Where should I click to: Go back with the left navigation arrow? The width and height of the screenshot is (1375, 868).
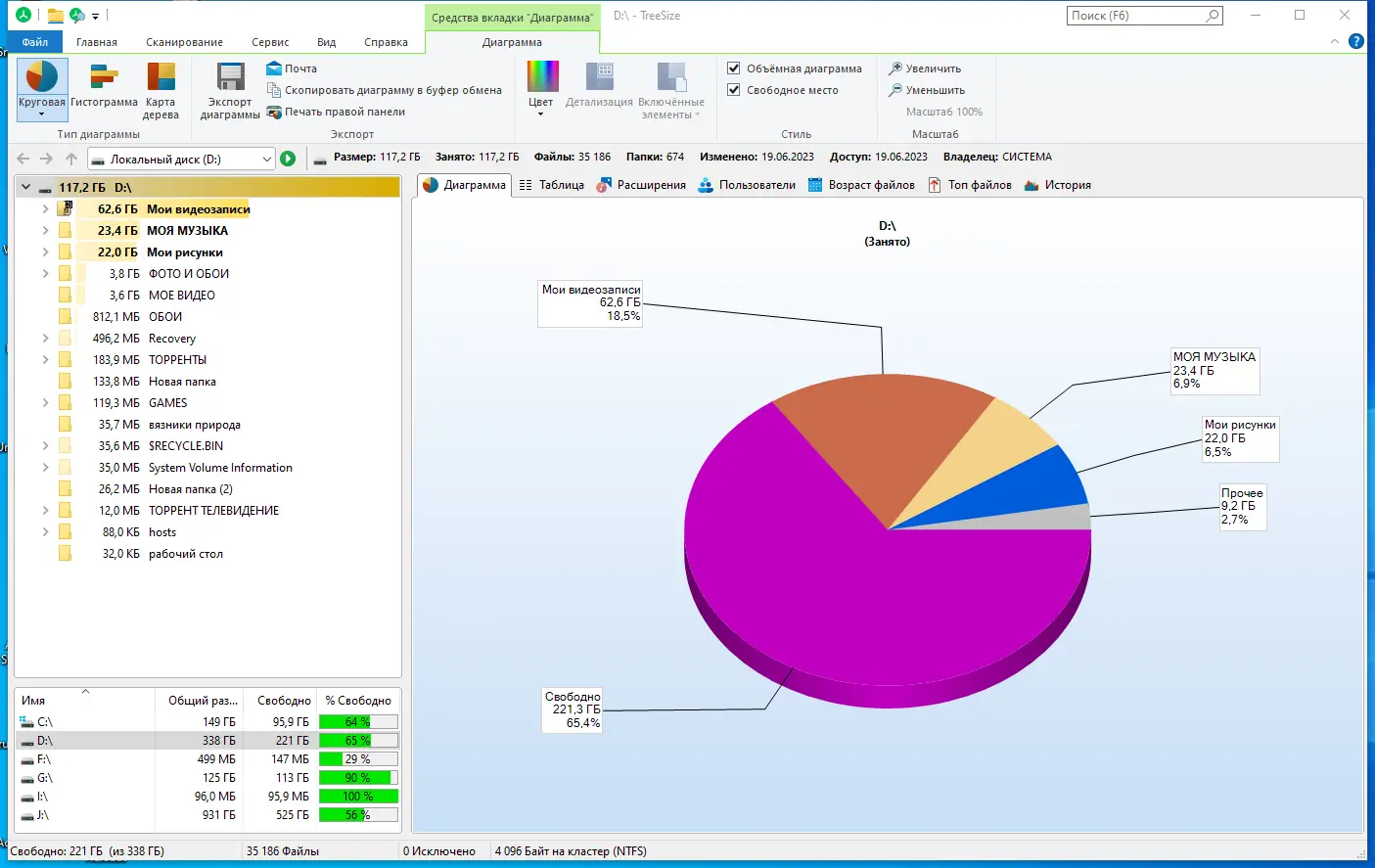click(23, 159)
